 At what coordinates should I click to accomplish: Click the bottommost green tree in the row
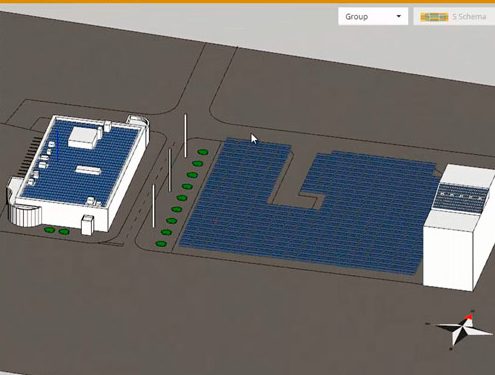tap(161, 244)
